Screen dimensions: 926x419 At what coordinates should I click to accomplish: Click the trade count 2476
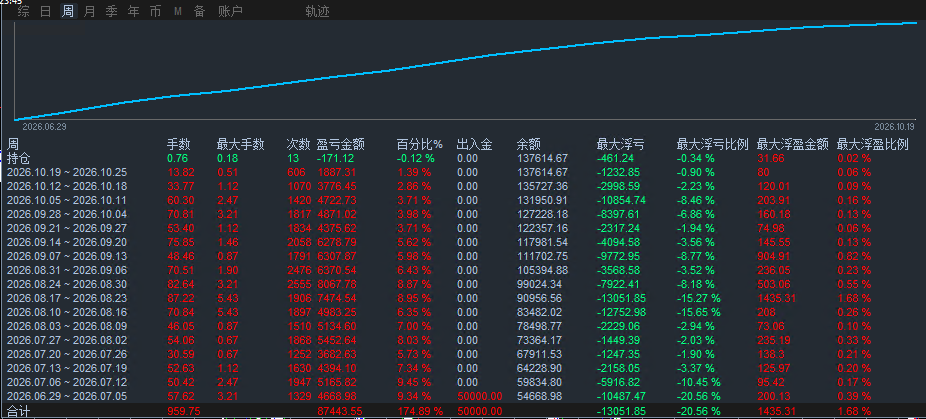pyautogui.click(x=297, y=270)
